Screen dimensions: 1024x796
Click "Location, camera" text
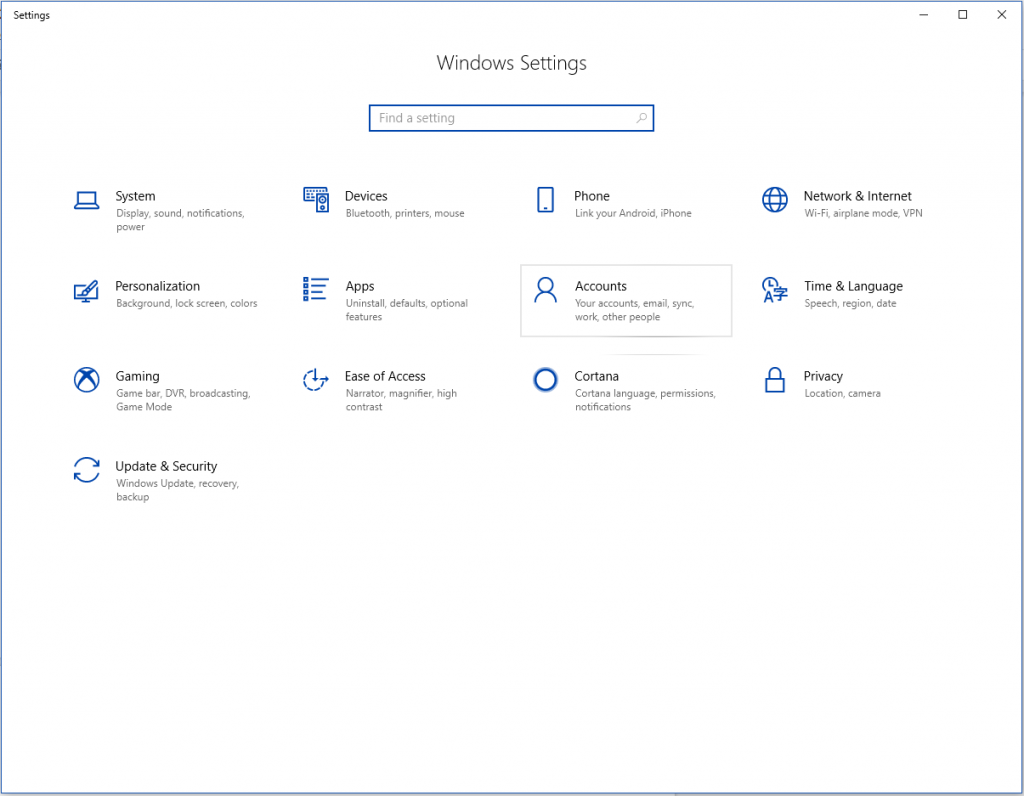pos(842,394)
